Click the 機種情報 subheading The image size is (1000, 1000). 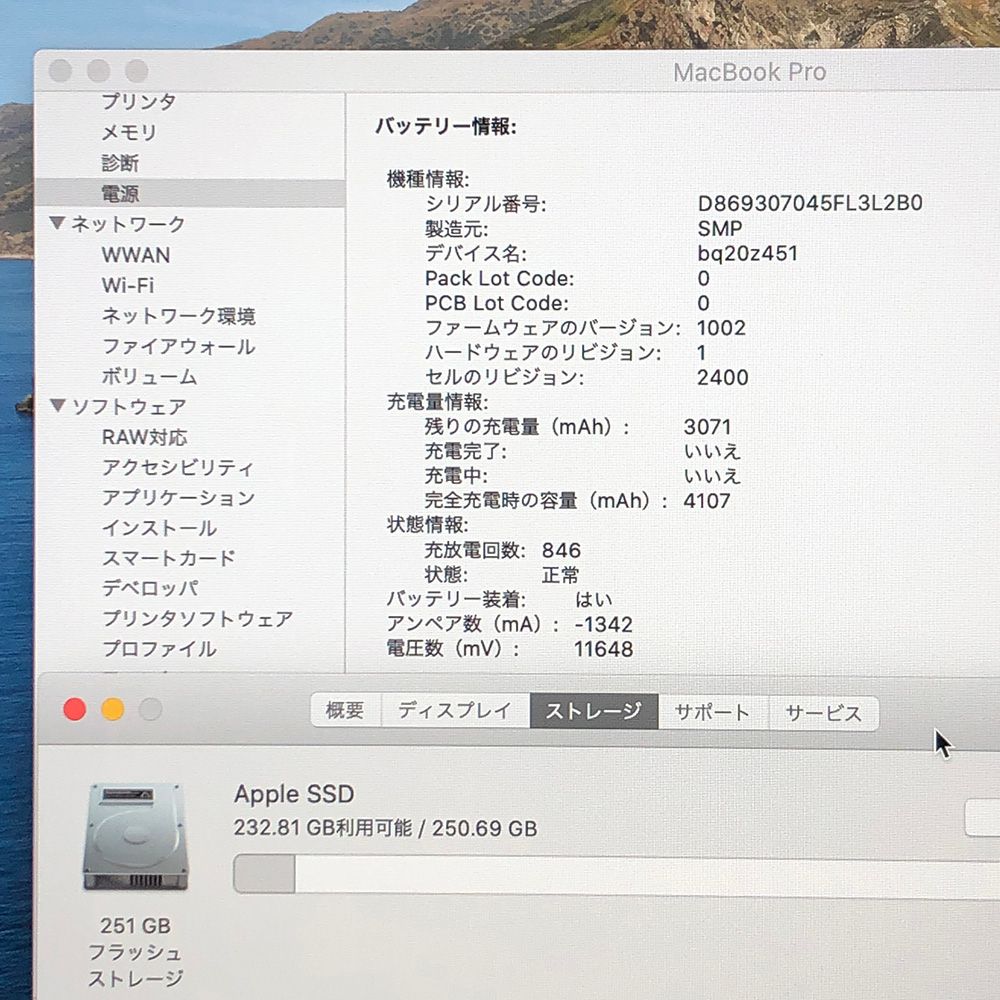tap(428, 179)
